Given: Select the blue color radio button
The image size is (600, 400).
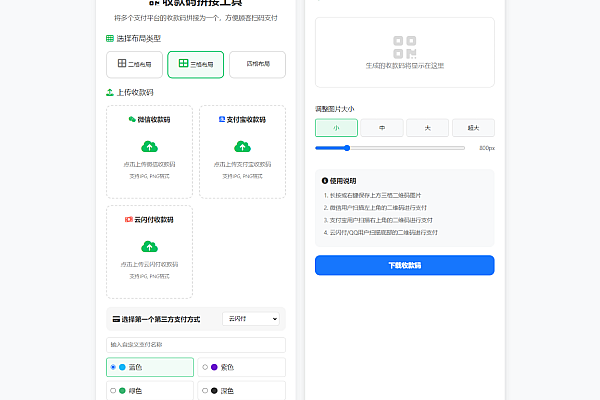Looking at the screenshot, I should tap(113, 367).
